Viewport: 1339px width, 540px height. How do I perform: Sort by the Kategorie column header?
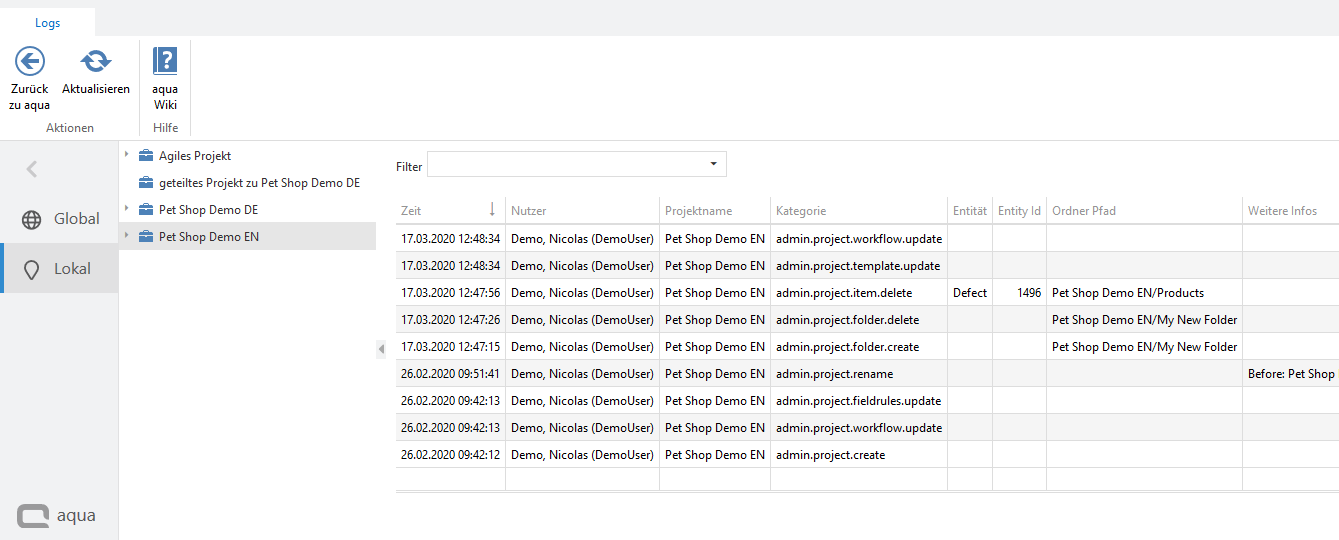800,211
